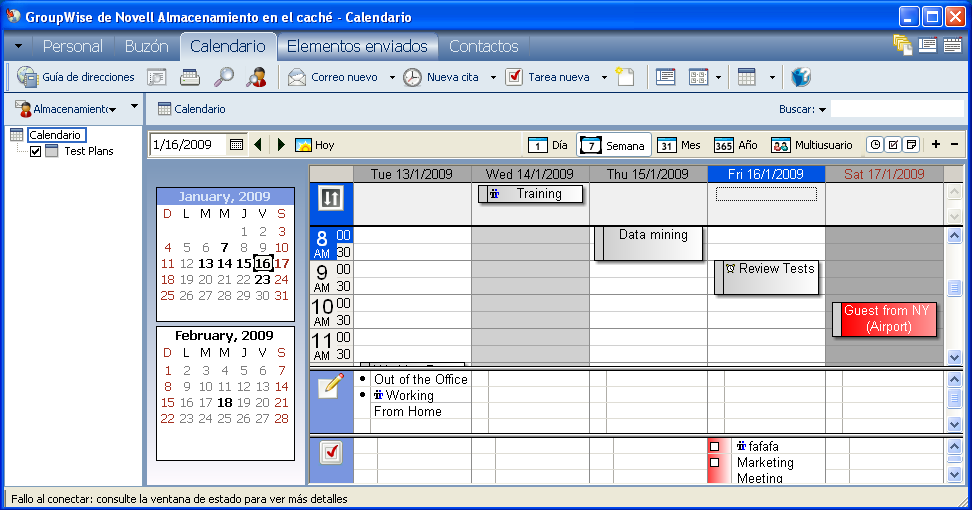
Task: Open the date picker calendar icon
Action: [236, 145]
